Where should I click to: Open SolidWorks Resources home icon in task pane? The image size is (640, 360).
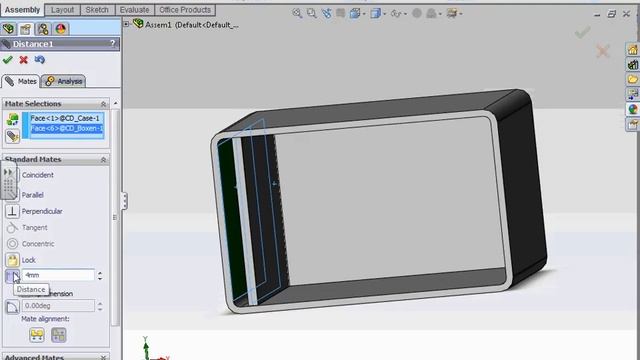(633, 50)
